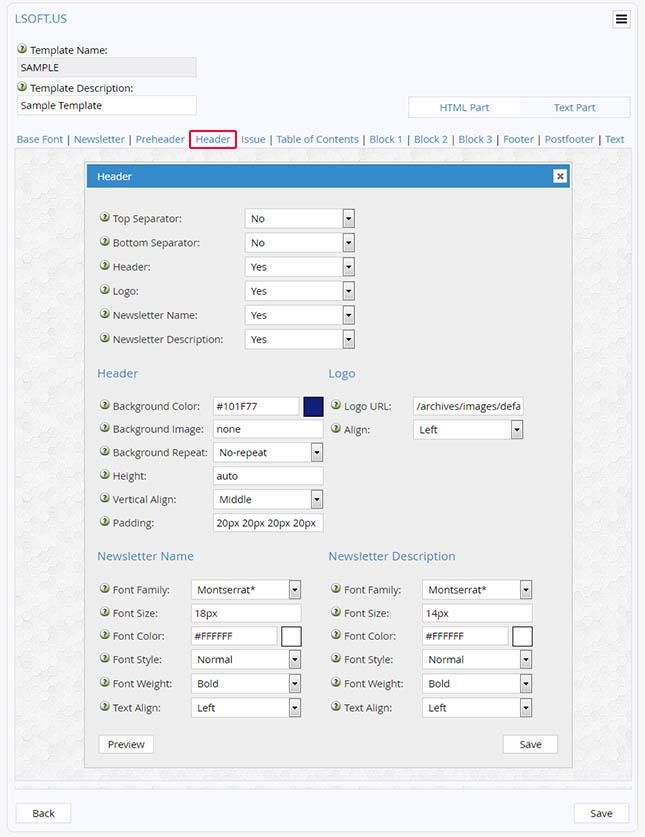Click help icon next to Top Separator
The image size is (645, 837).
105,217
